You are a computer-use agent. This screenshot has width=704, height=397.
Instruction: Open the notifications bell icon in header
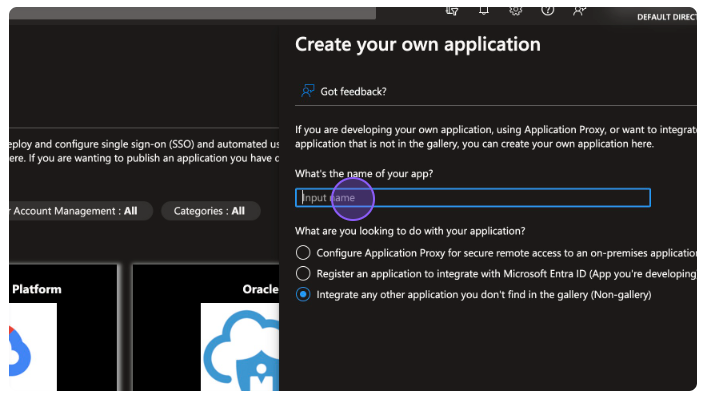(484, 11)
